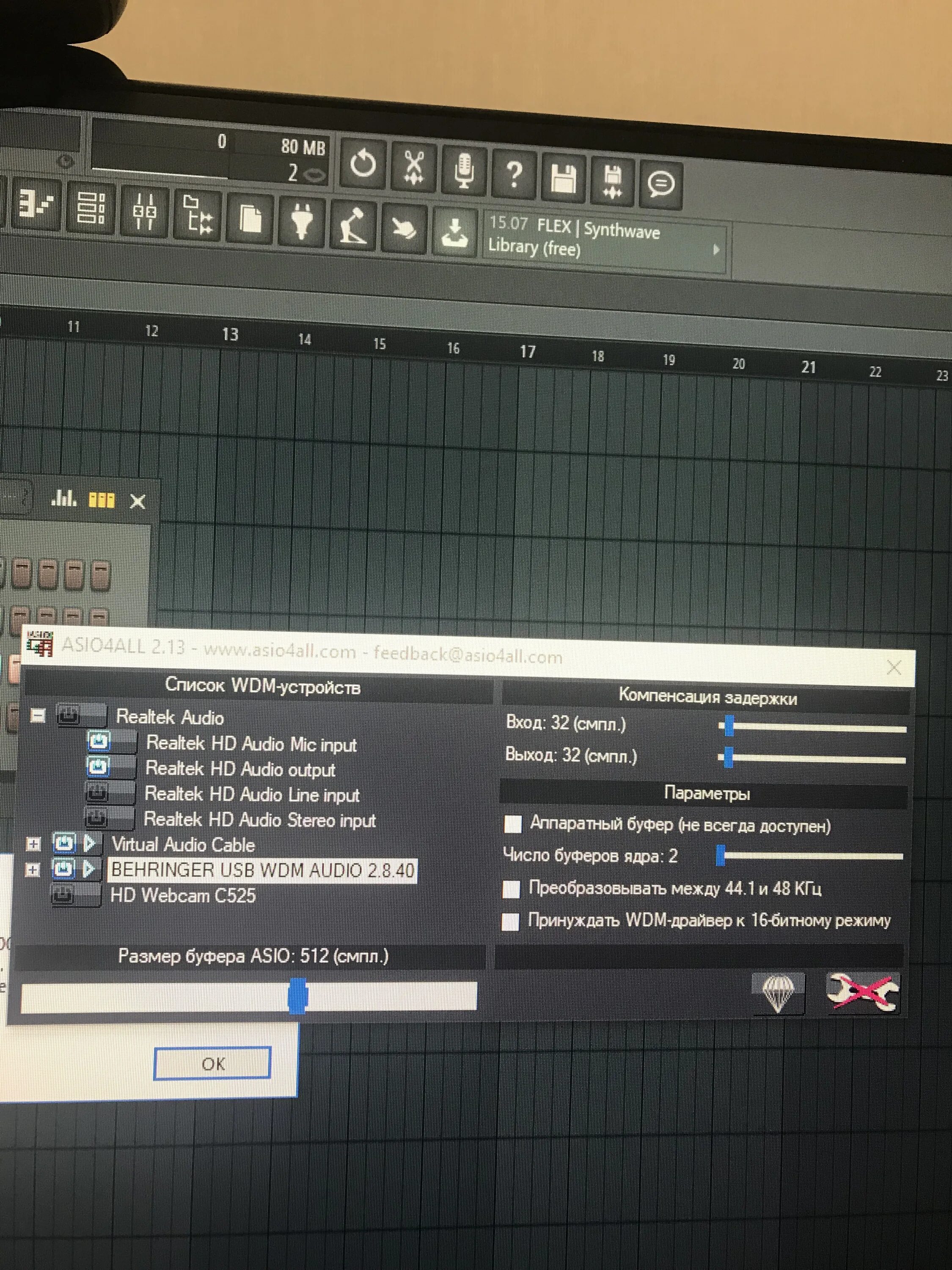The width and height of the screenshot is (952, 1270).
Task: Select Realtek HD Audio output entry
Action: point(240,769)
